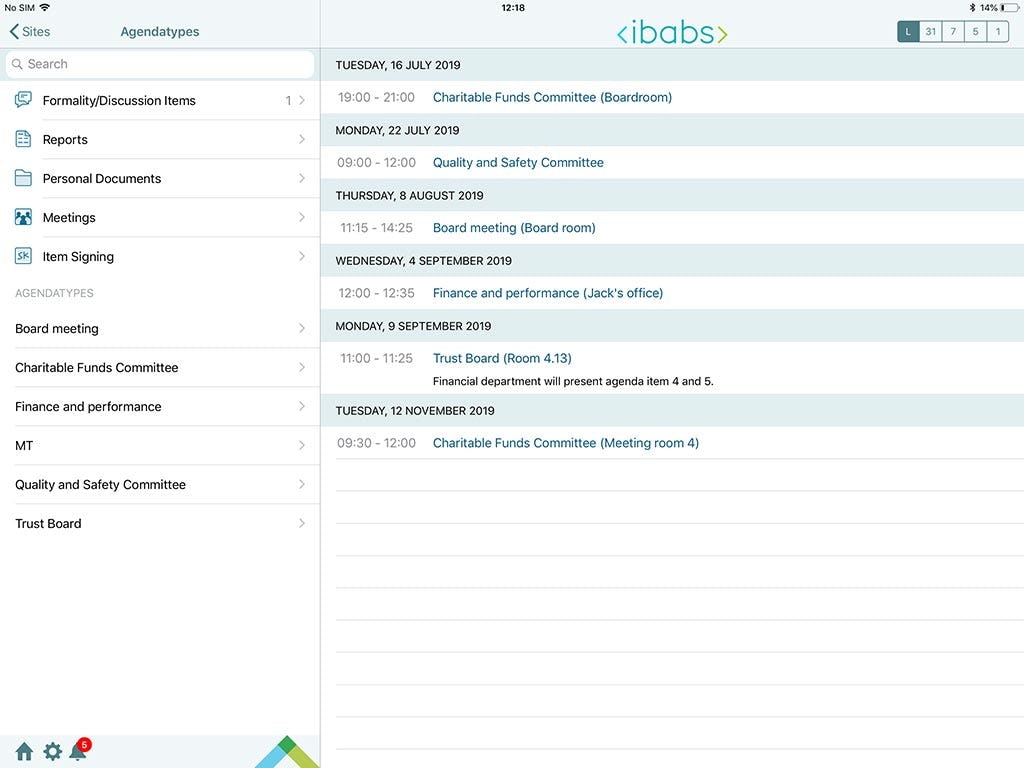
Task: Open notifications bell with red badge
Action: tap(80, 750)
